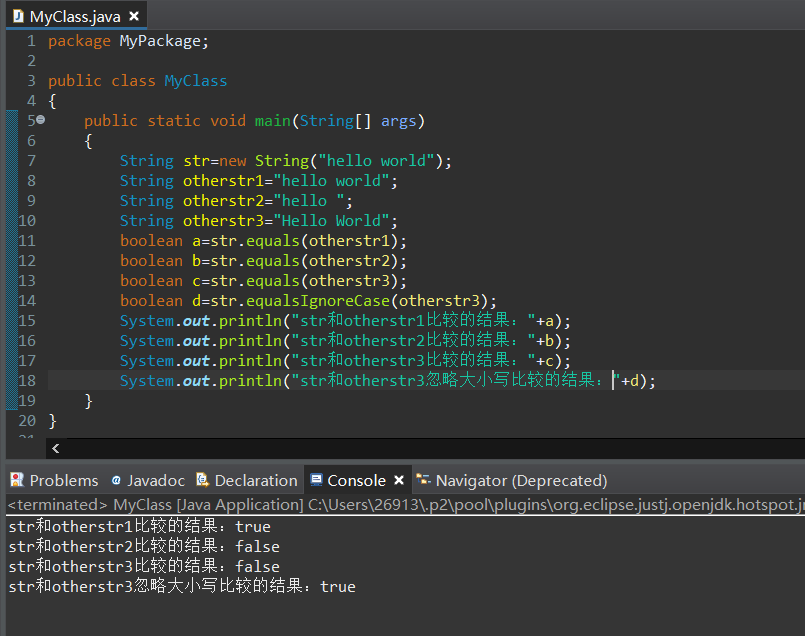The height and width of the screenshot is (636, 805).
Task: Click equalsIgnoreCase method call on line 14
Action: point(318,301)
